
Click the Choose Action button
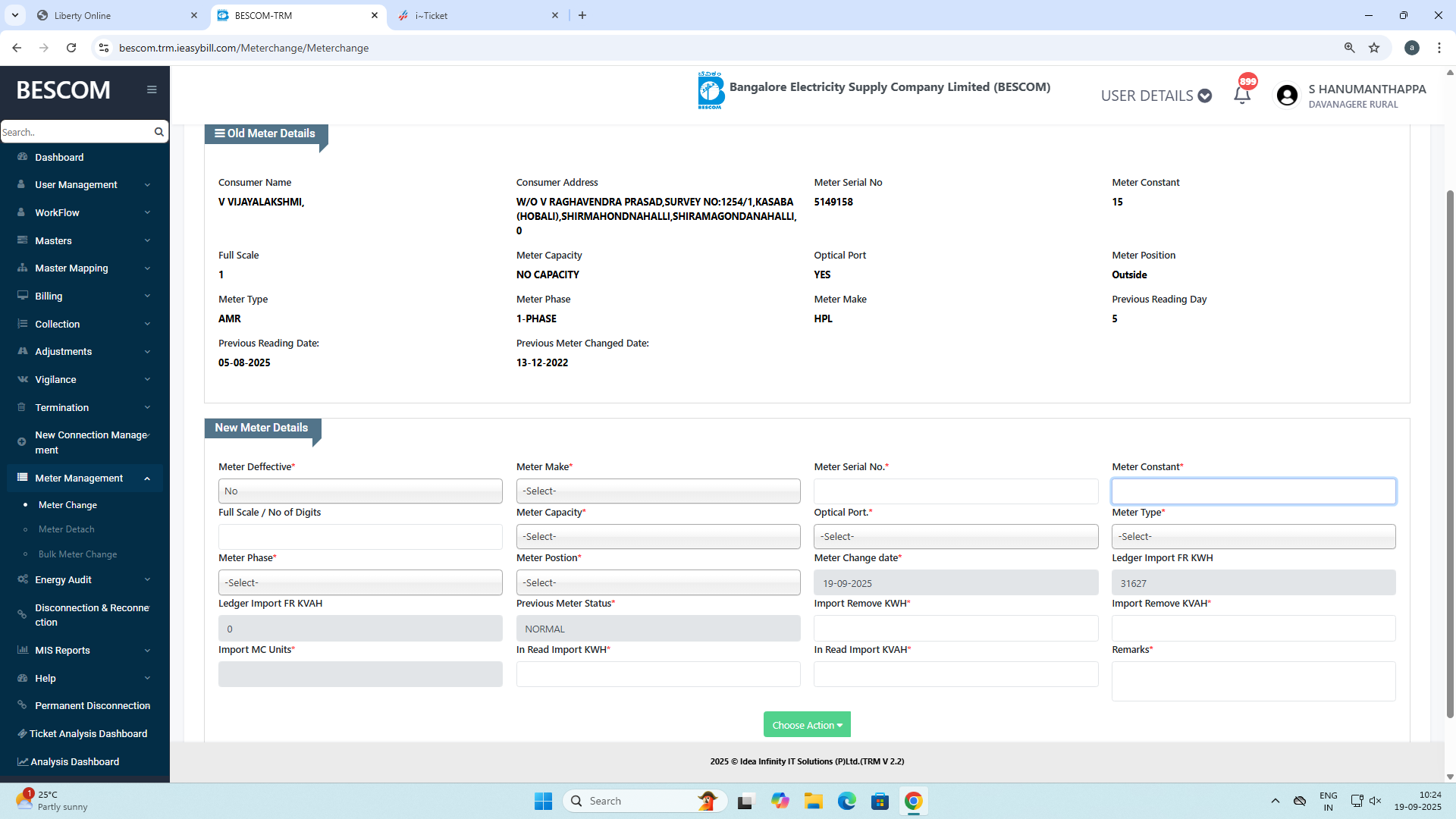click(806, 725)
